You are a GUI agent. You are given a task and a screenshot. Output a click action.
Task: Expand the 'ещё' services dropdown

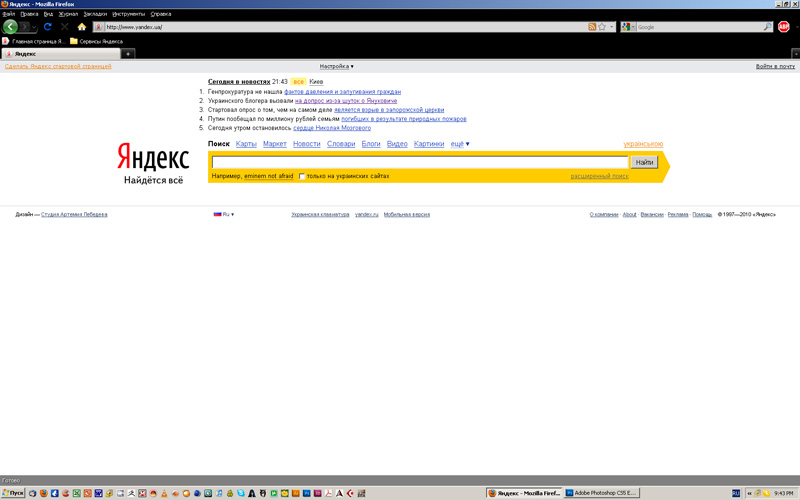(x=460, y=144)
